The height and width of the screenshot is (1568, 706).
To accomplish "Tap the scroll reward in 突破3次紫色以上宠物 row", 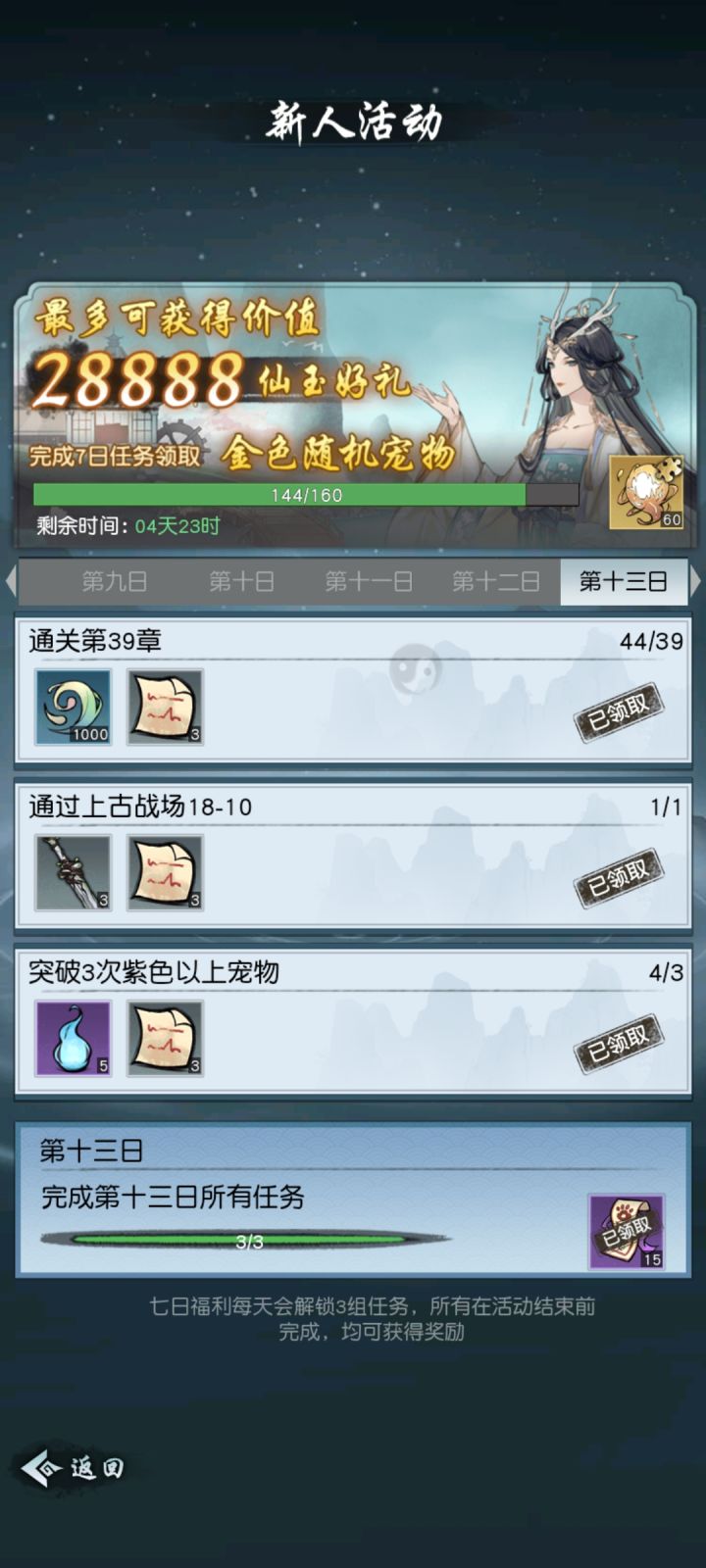I will click(x=166, y=1038).
